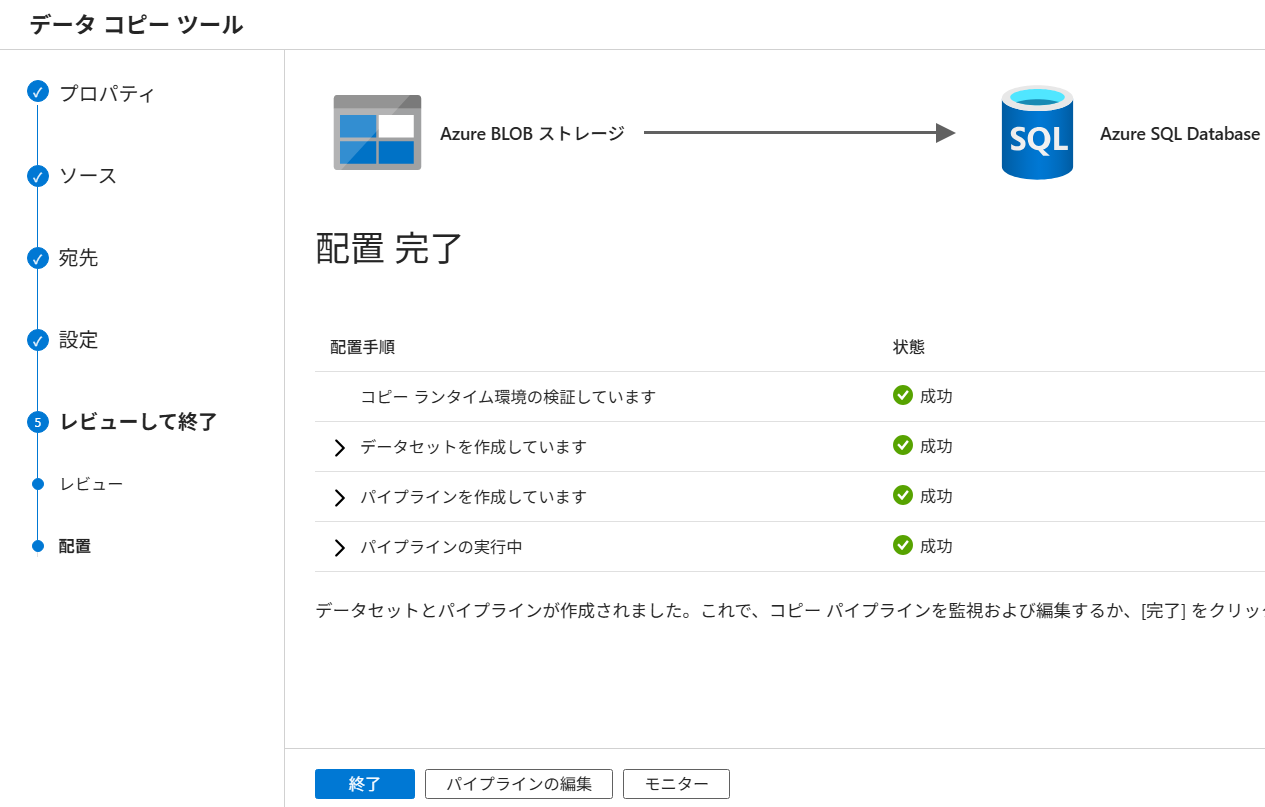Screen dimensions: 1265x807
Task: Click the Azure BLOB storage icon
Action: point(377,132)
